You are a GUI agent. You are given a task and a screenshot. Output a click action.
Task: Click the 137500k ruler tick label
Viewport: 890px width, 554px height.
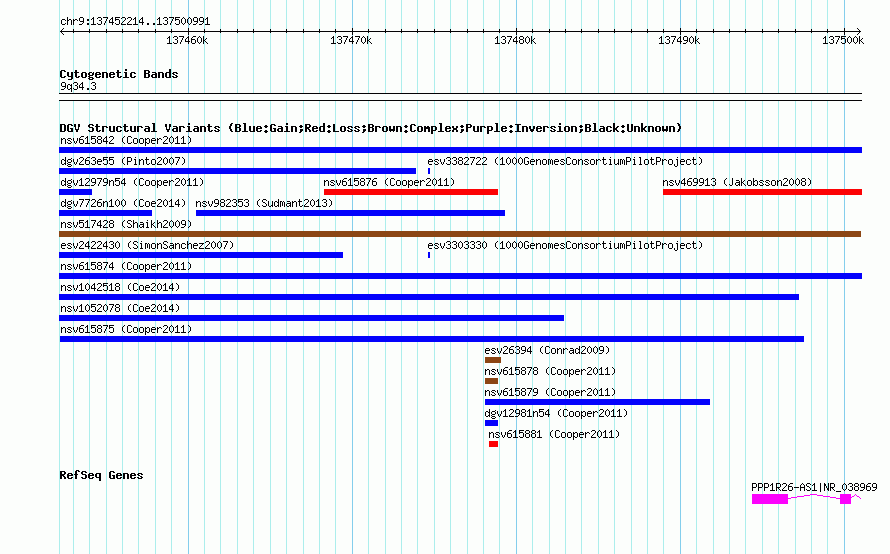[x=843, y=40]
